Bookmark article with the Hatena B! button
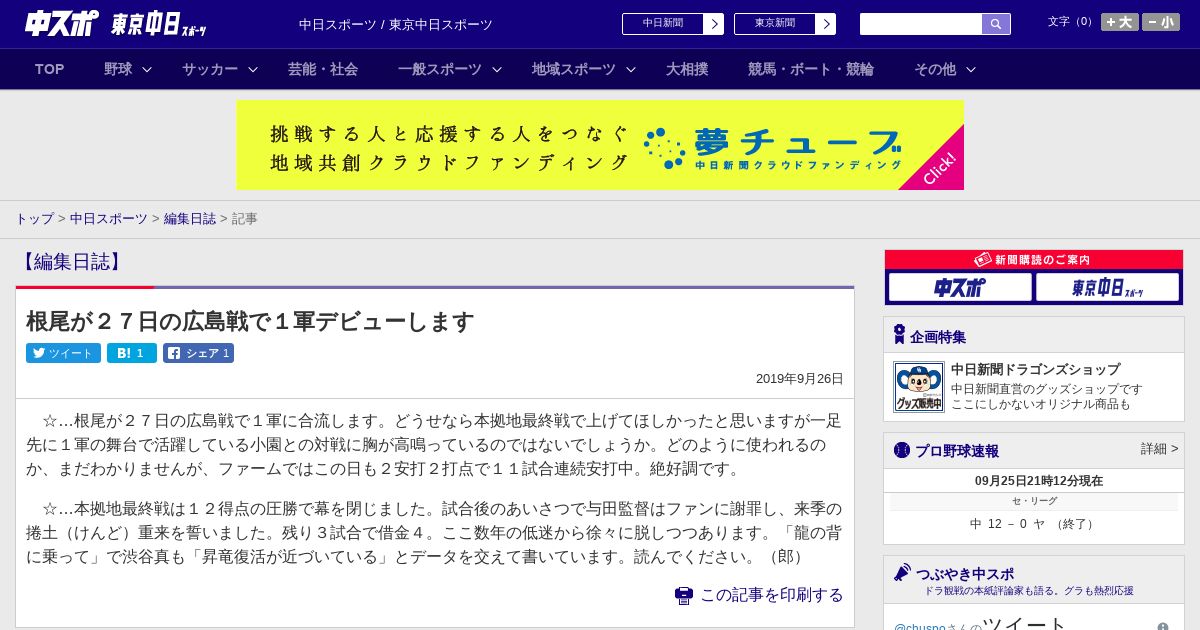The image size is (1200, 630). click(132, 353)
